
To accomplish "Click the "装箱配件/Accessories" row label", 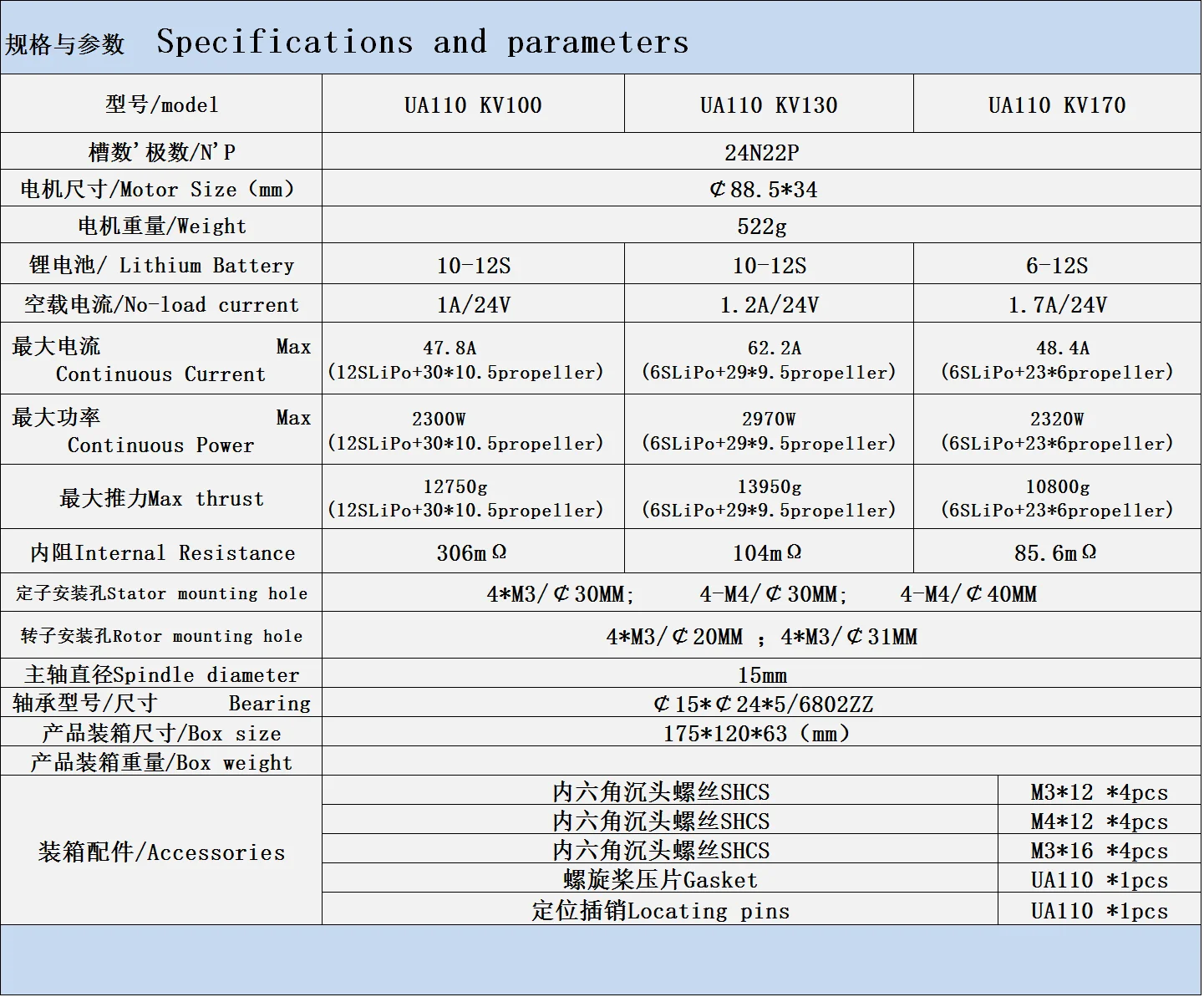I will point(161,852).
